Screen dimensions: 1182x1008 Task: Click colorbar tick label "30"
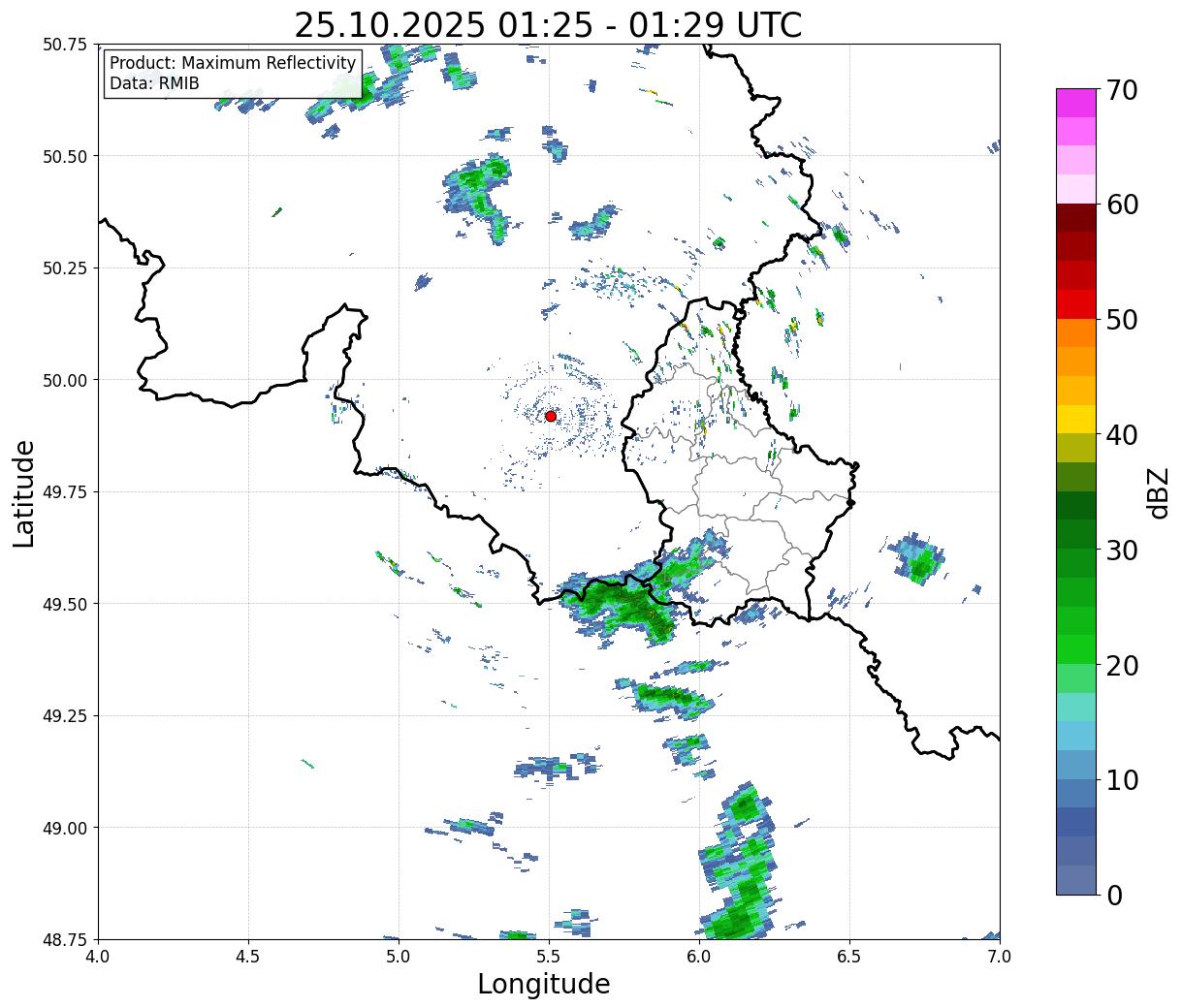pos(1122,550)
